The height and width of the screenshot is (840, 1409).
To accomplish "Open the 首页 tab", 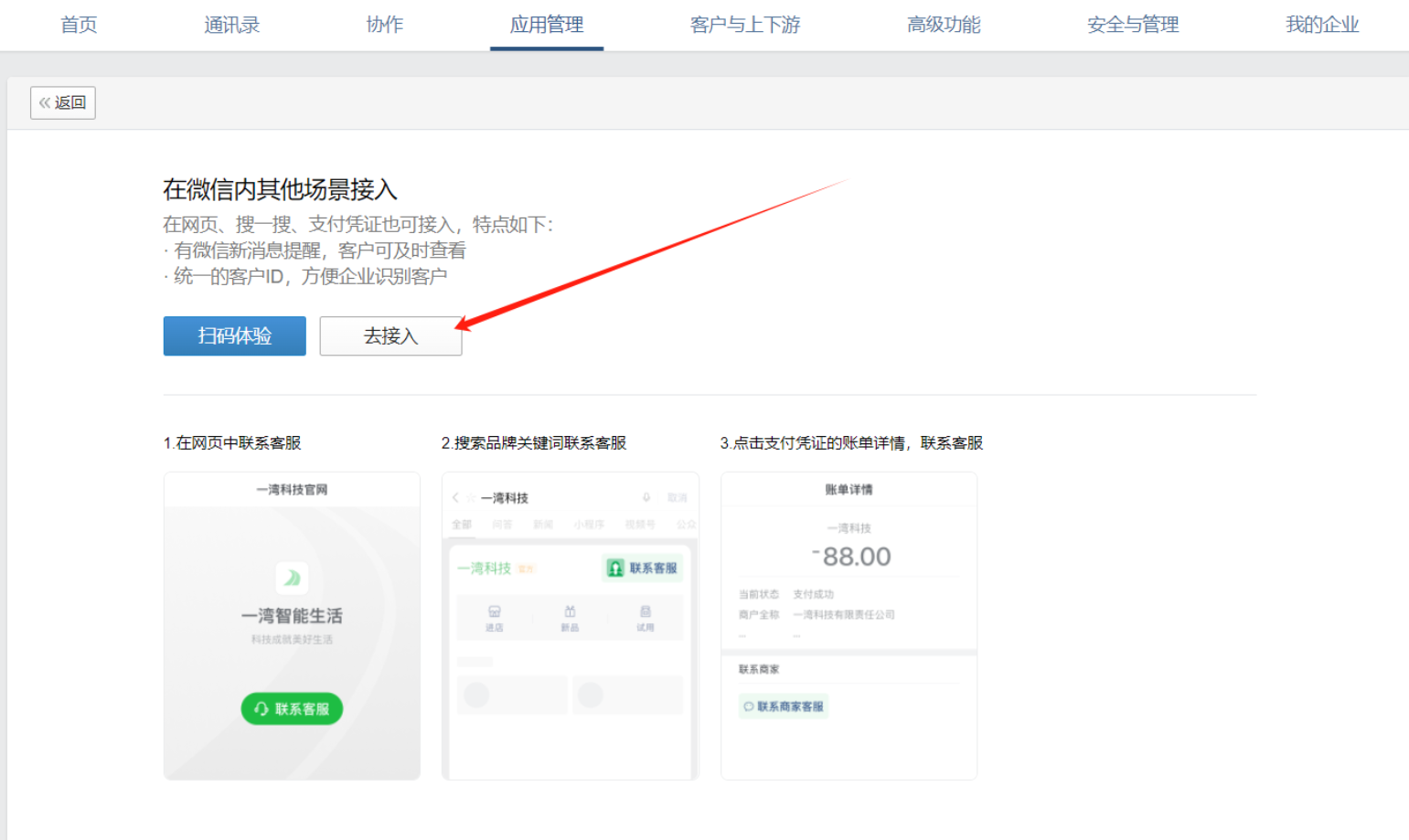I will 79,25.
